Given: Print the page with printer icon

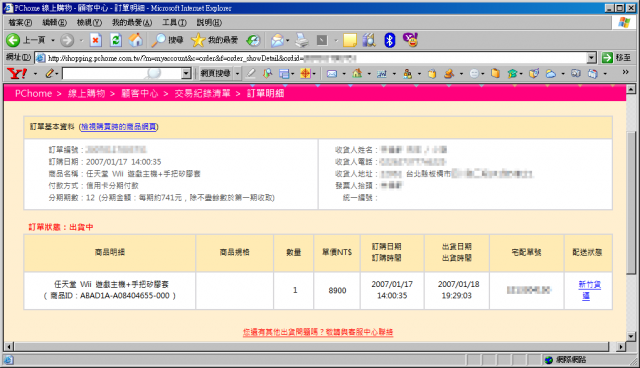Looking at the screenshot, I should (x=302, y=40).
